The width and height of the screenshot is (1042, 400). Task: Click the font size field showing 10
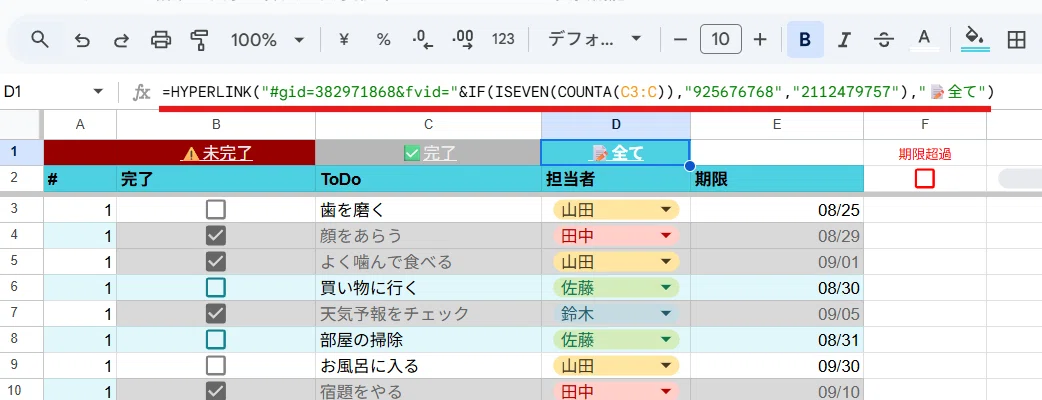click(x=720, y=40)
